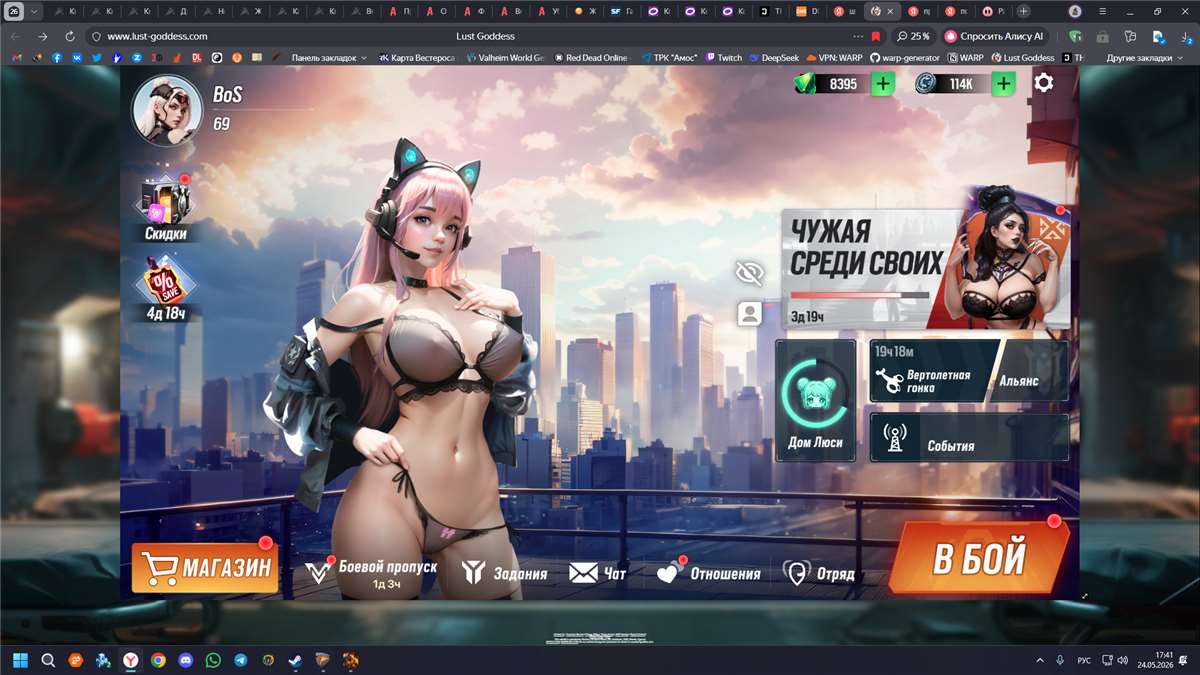
Task: Click the browser reload button
Action: click(x=70, y=35)
